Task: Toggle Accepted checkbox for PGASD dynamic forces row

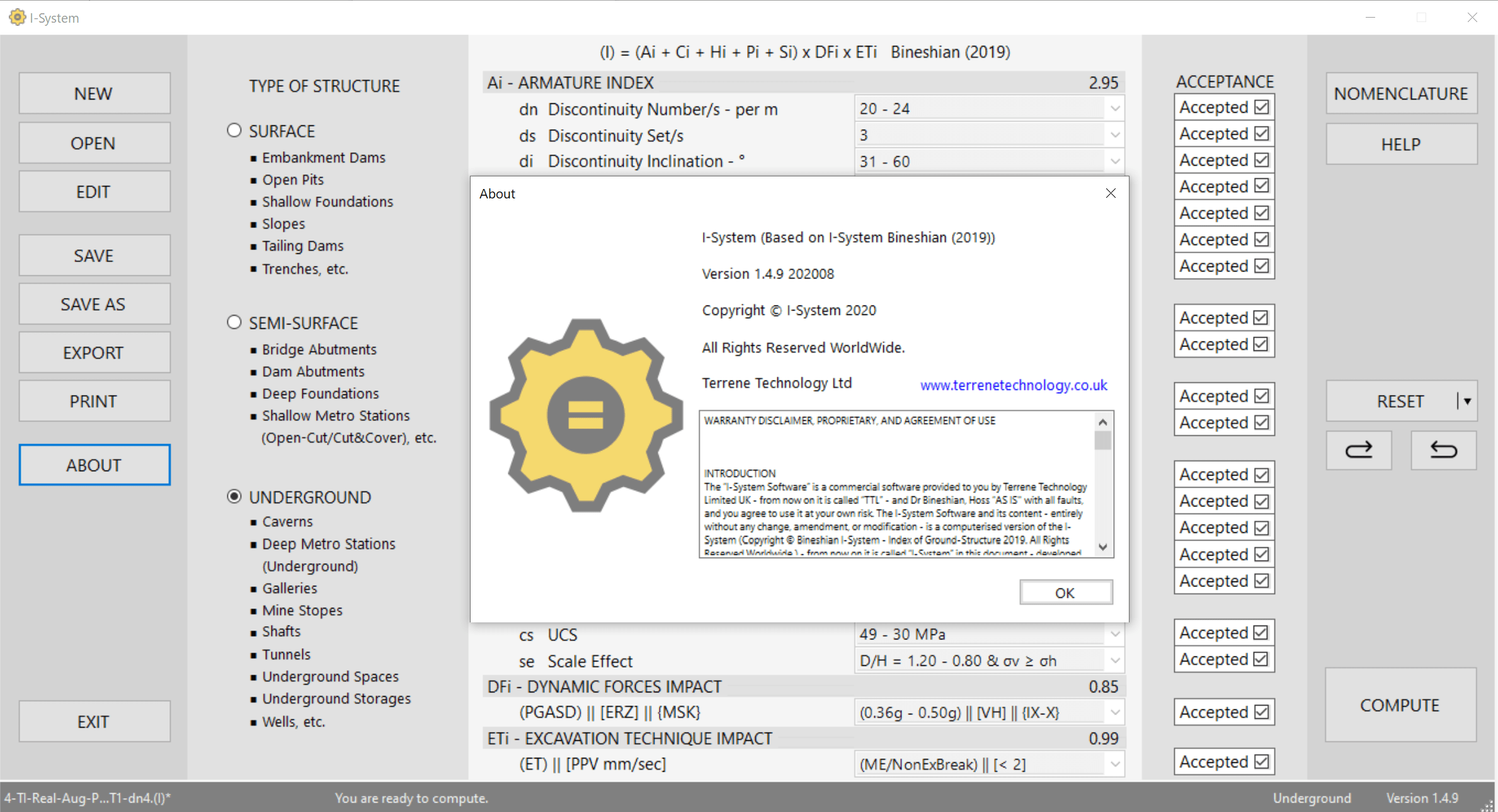Action: pos(1261,712)
